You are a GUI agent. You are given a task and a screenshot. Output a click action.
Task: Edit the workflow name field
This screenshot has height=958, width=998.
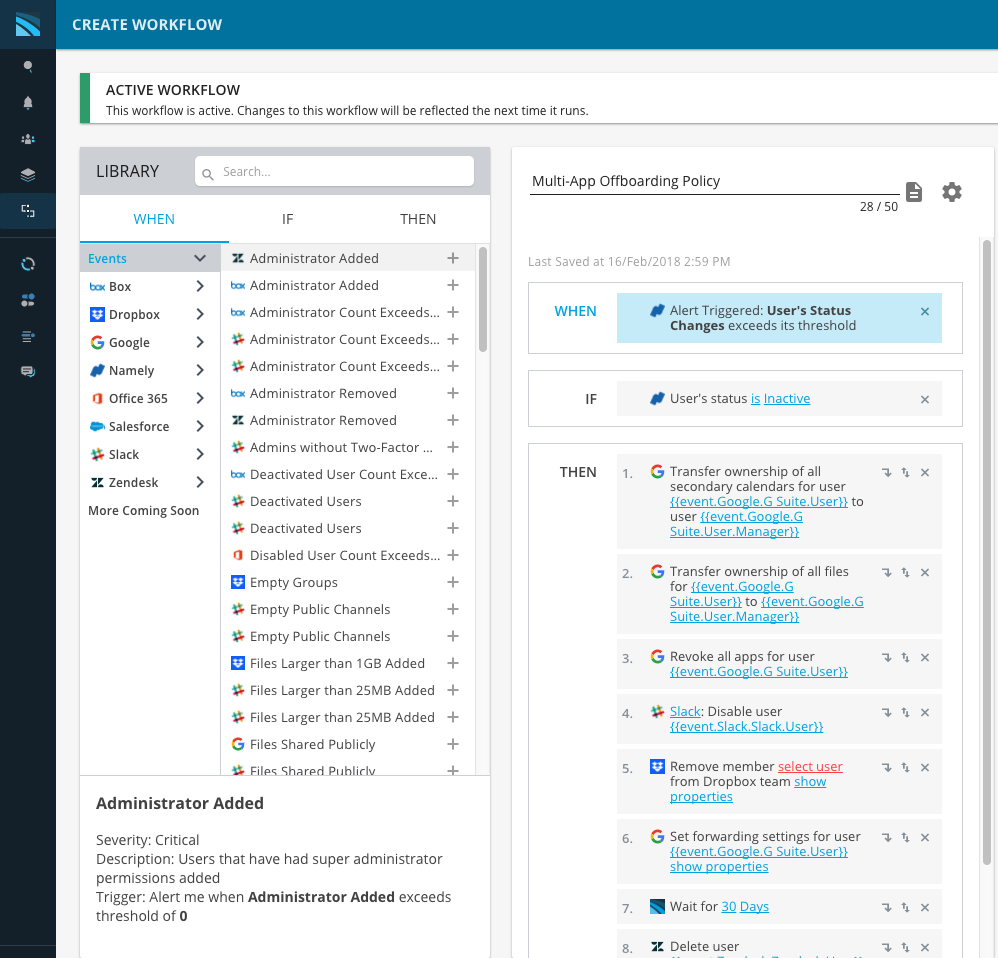click(715, 181)
